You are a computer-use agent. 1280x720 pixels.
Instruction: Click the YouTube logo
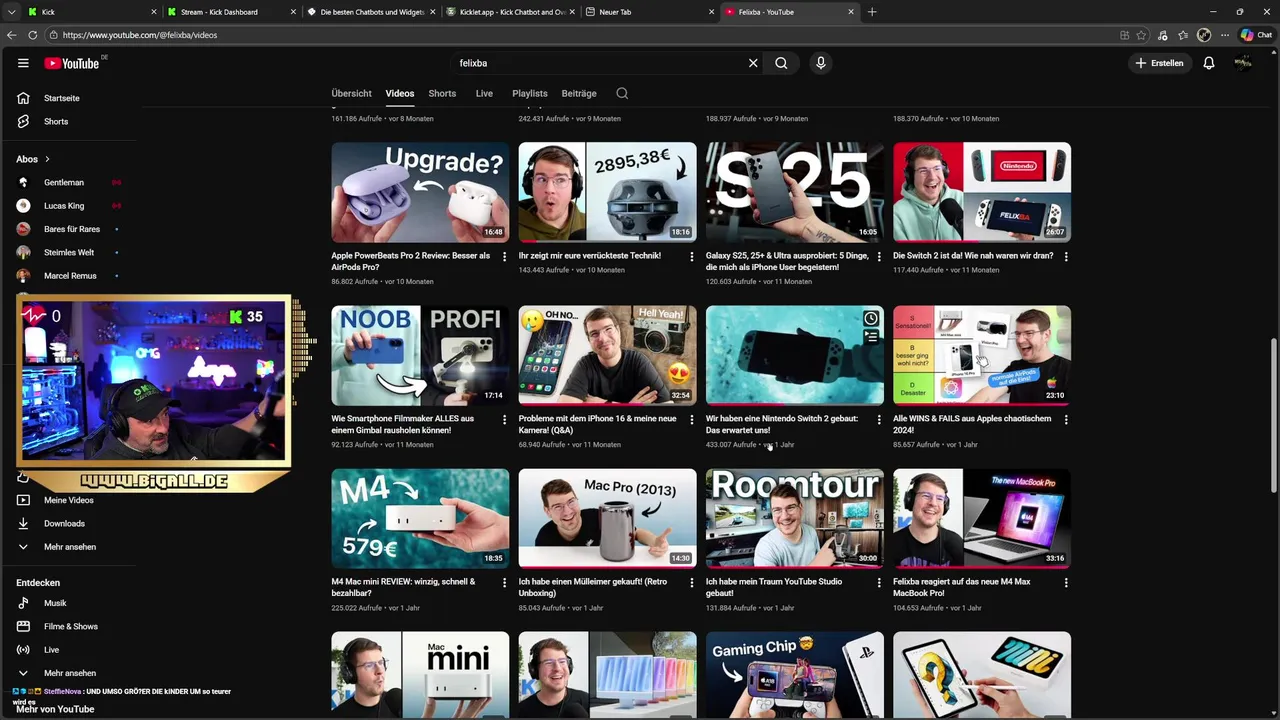tap(72, 63)
